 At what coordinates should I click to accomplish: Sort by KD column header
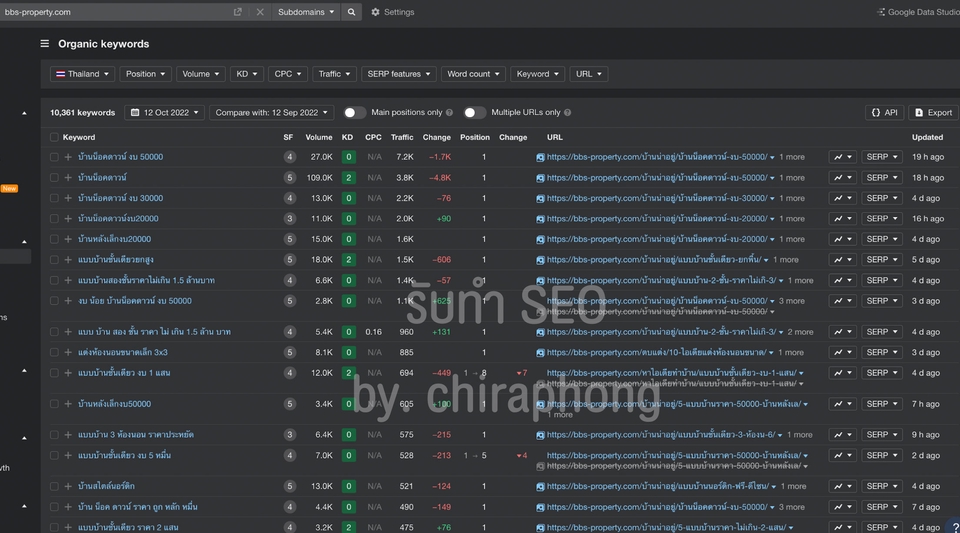tap(347, 138)
